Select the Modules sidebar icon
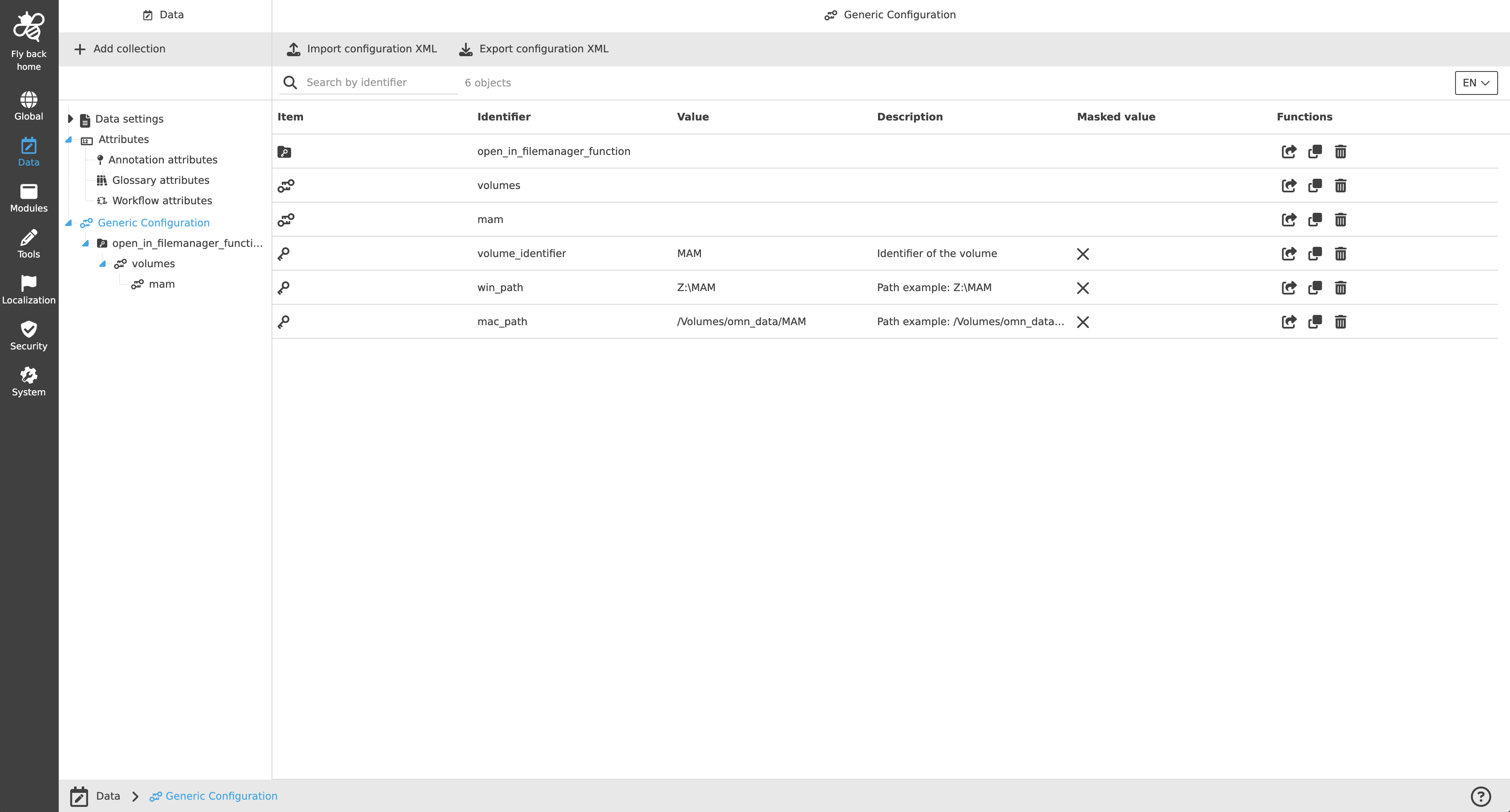 coord(28,192)
